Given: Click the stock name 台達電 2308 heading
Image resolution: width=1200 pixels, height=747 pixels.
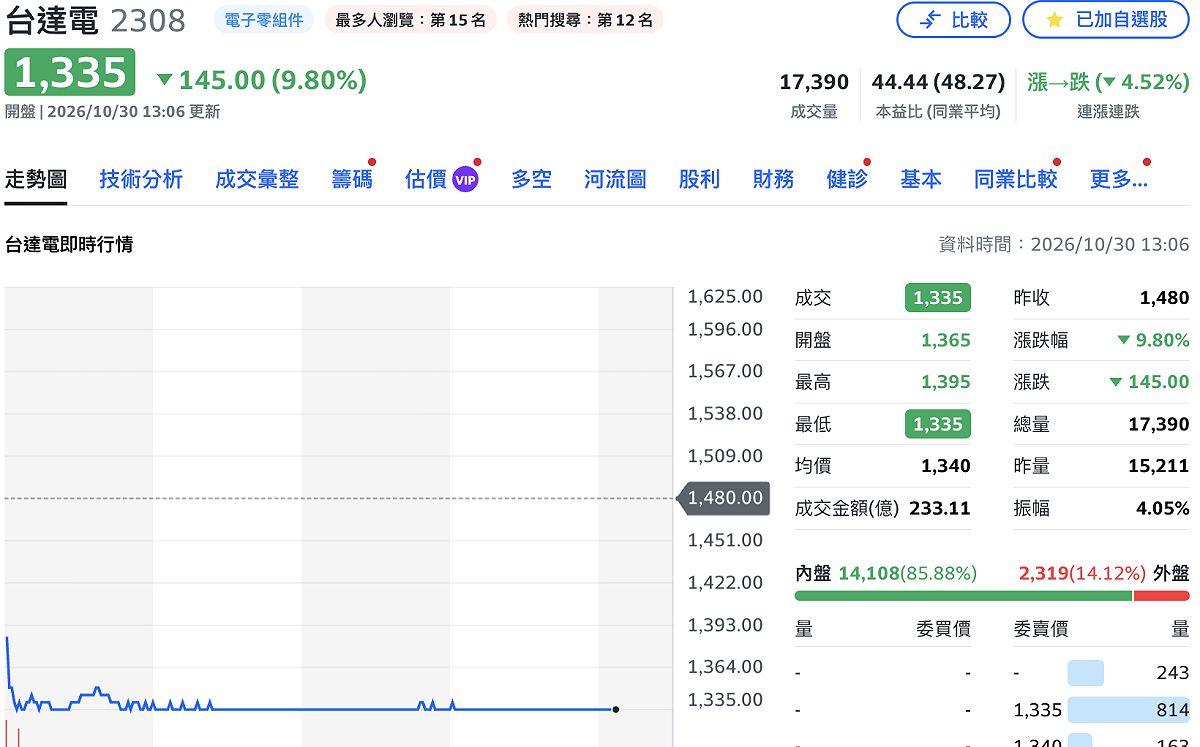Looking at the screenshot, I should [x=95, y=20].
